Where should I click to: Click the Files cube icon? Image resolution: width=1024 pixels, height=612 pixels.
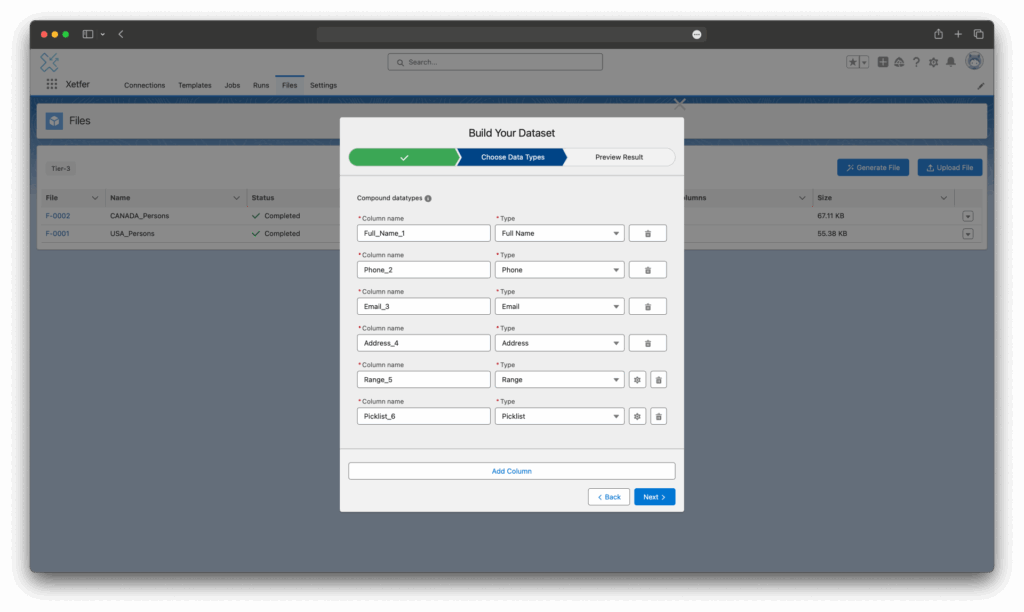point(54,121)
